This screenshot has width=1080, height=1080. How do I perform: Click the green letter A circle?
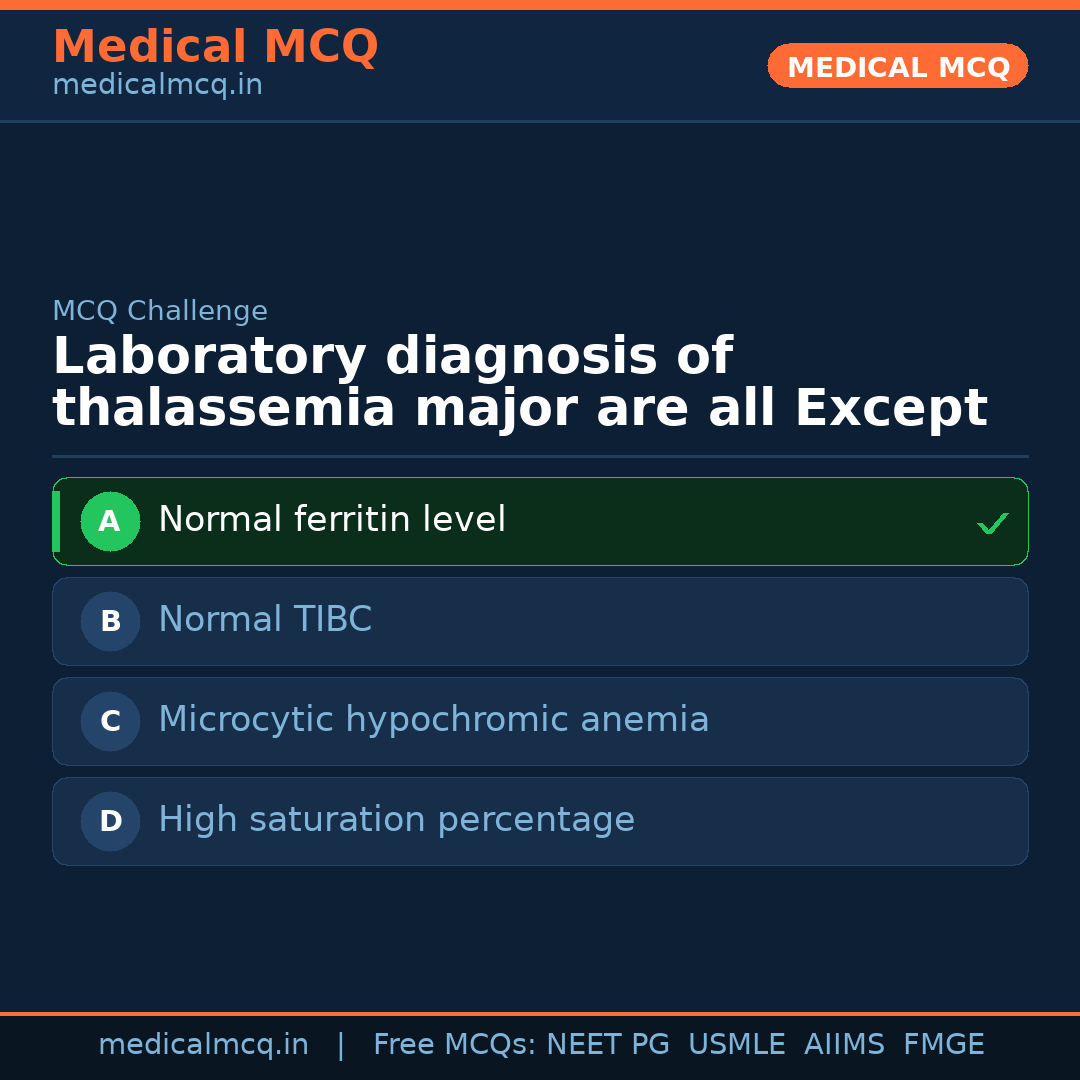[110, 521]
